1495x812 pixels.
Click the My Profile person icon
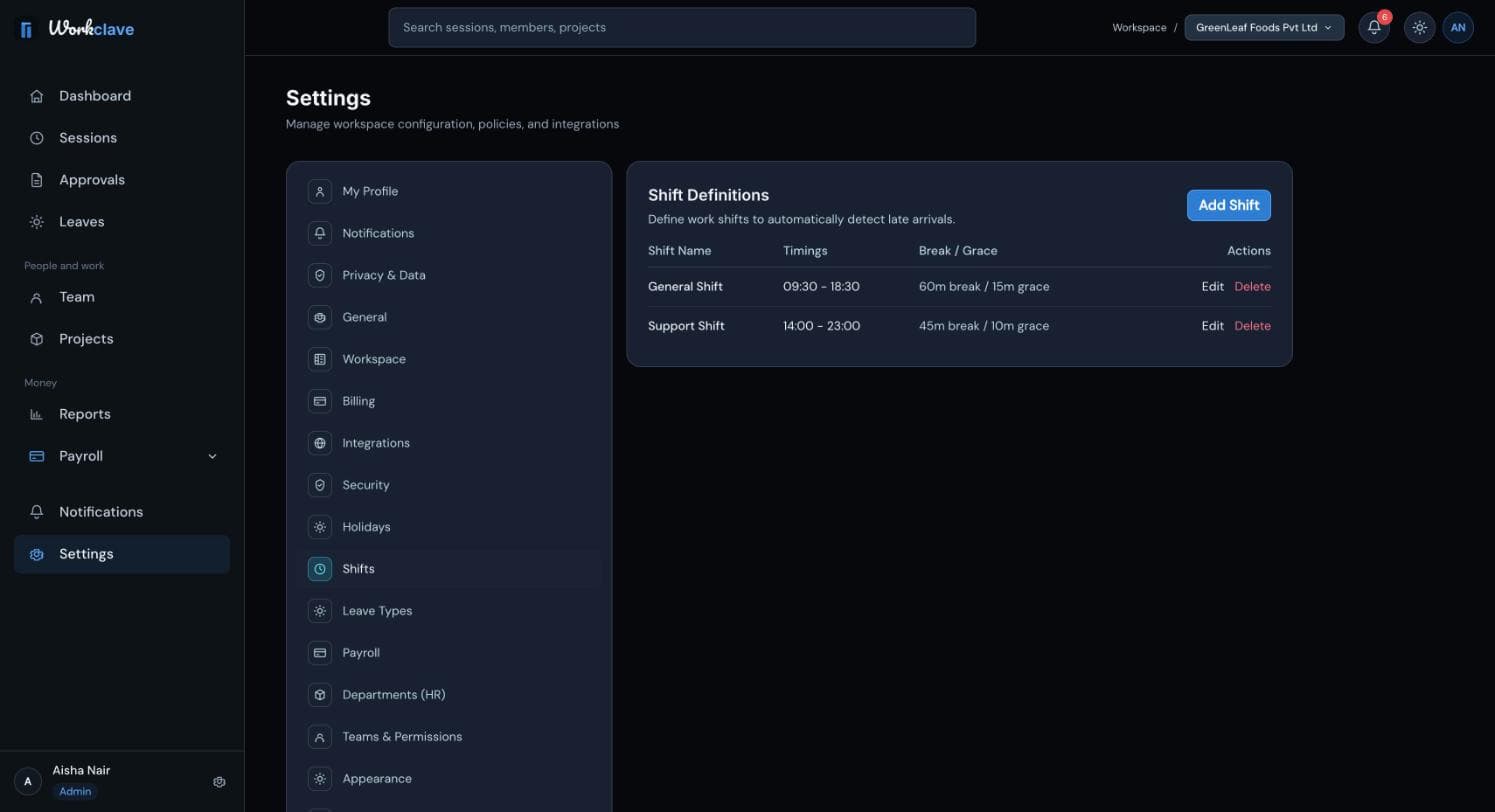[320, 191]
